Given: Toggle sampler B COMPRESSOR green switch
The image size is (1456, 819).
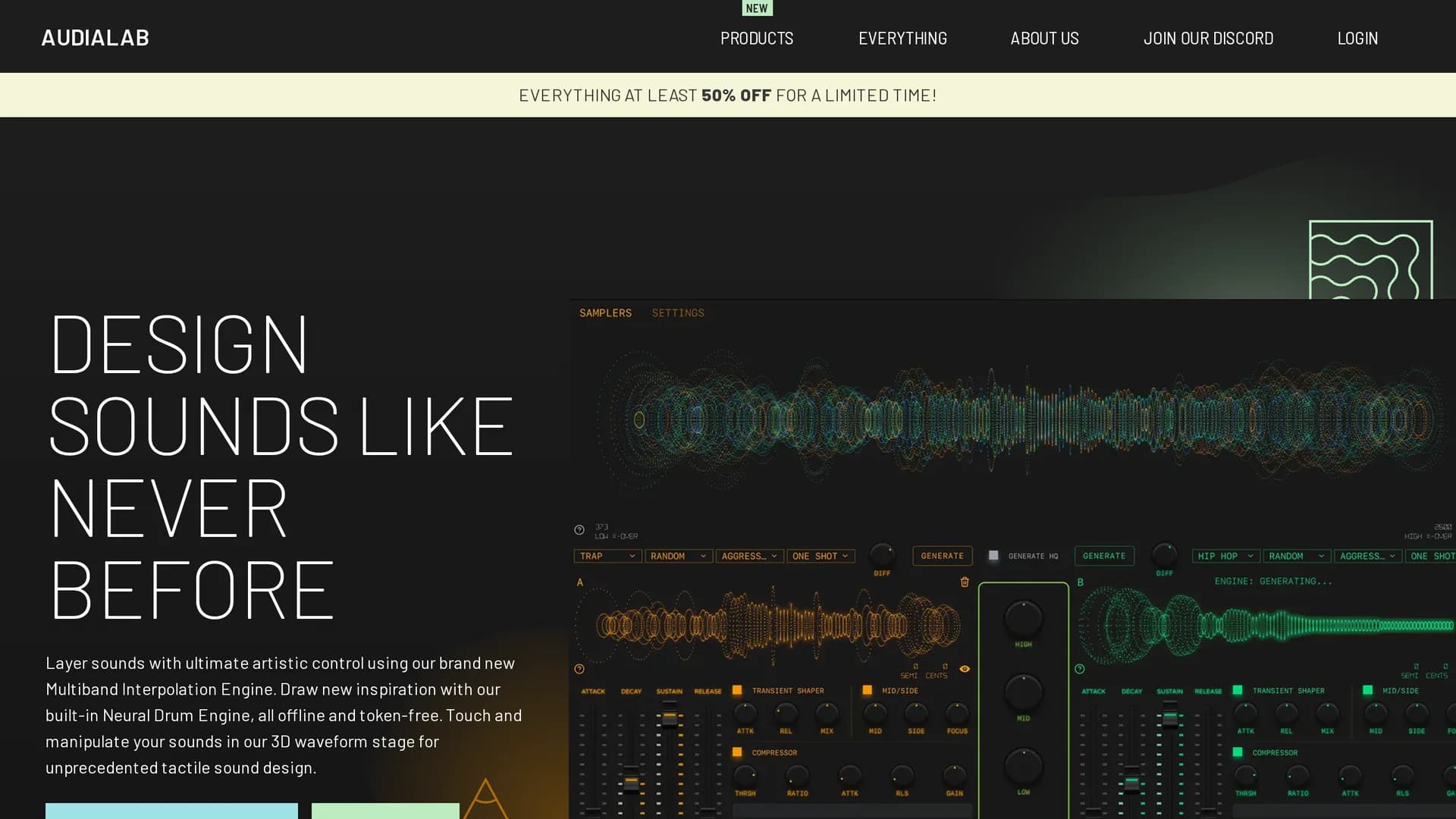Looking at the screenshot, I should (x=1238, y=752).
